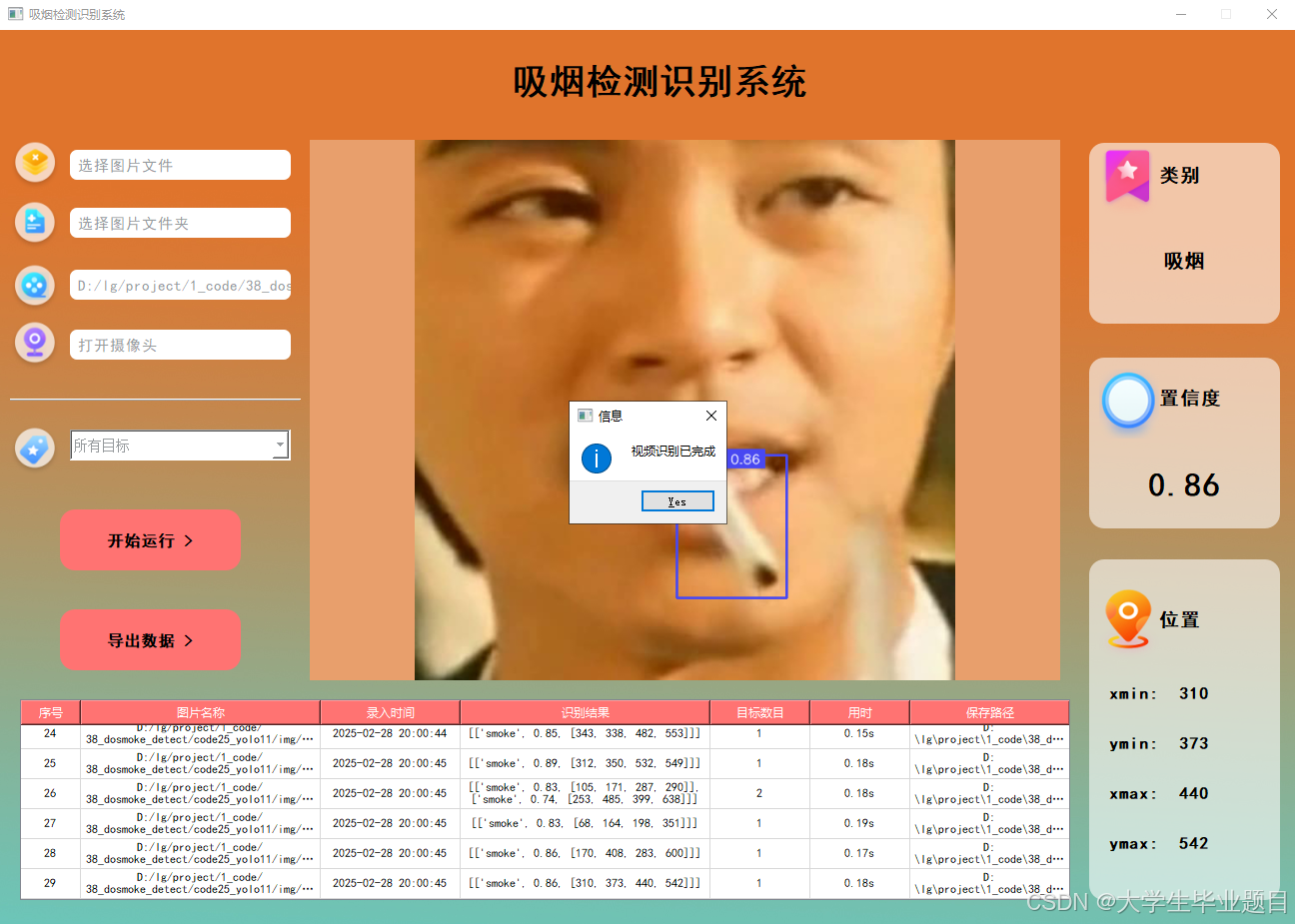Click the target filter tag icon
Viewport: 1295px width, 924px height.
pyautogui.click(x=35, y=448)
